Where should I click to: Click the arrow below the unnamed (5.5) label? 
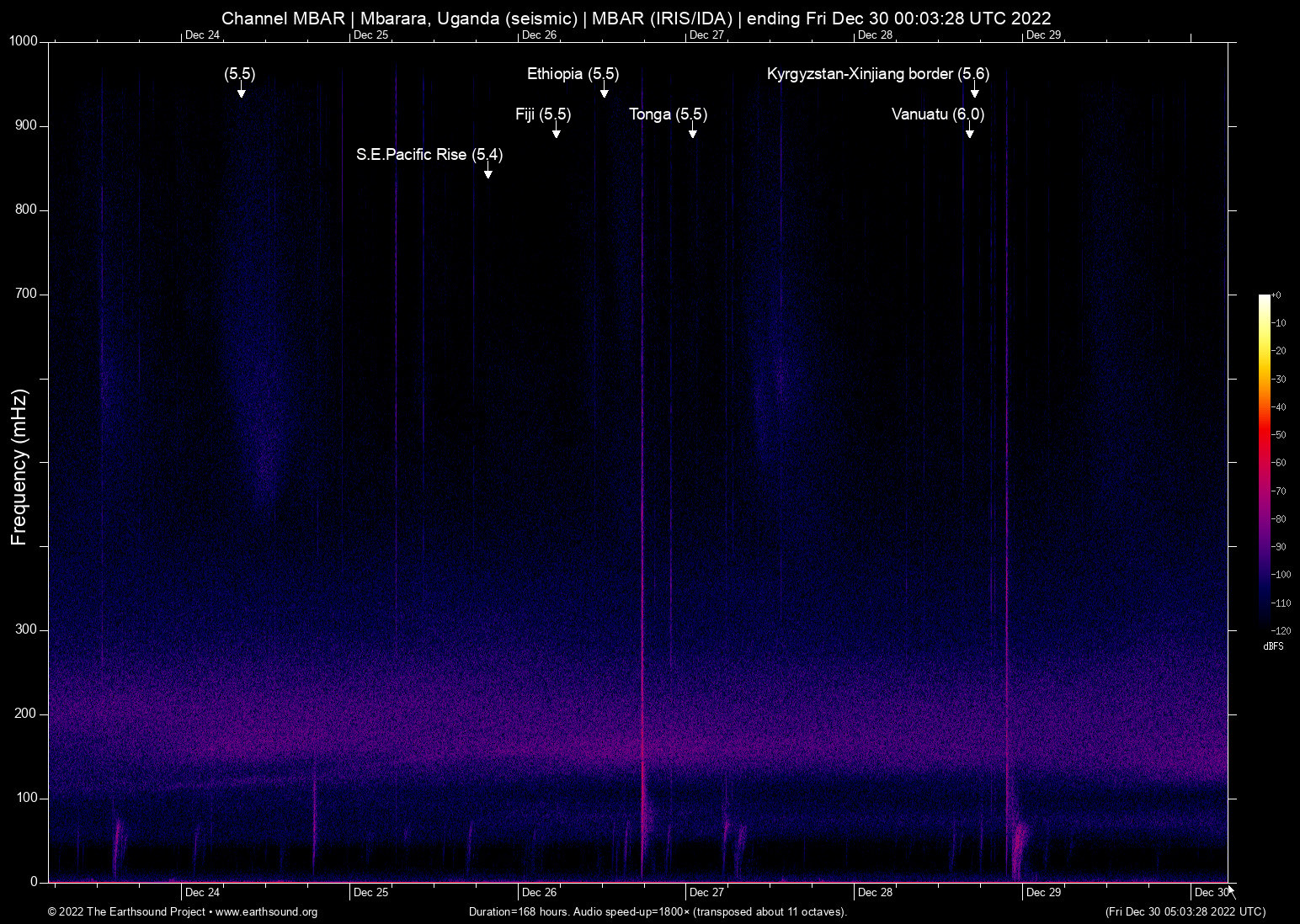click(x=241, y=91)
